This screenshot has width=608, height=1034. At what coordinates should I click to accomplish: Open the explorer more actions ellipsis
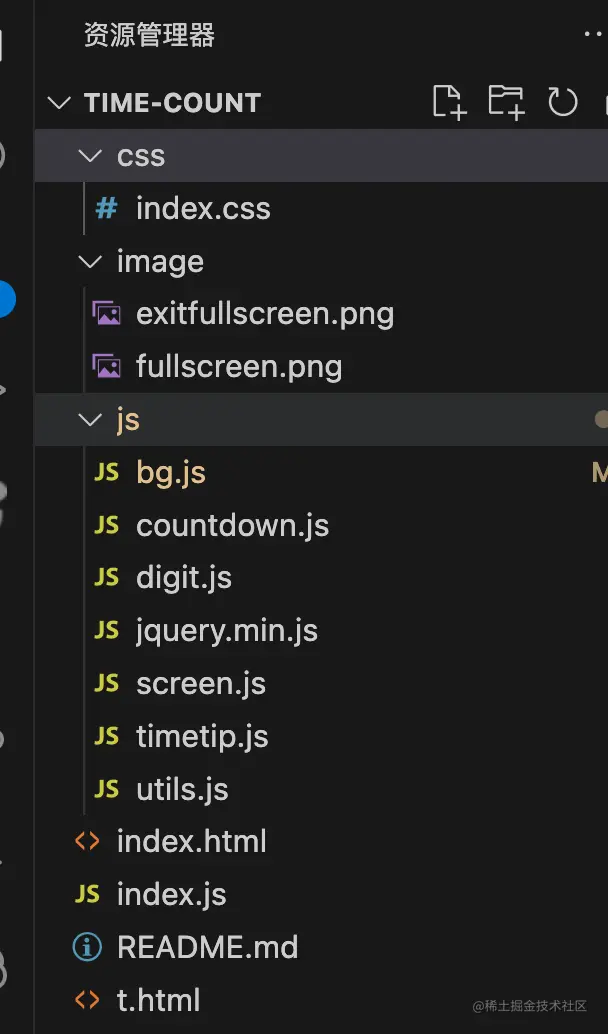click(x=594, y=35)
